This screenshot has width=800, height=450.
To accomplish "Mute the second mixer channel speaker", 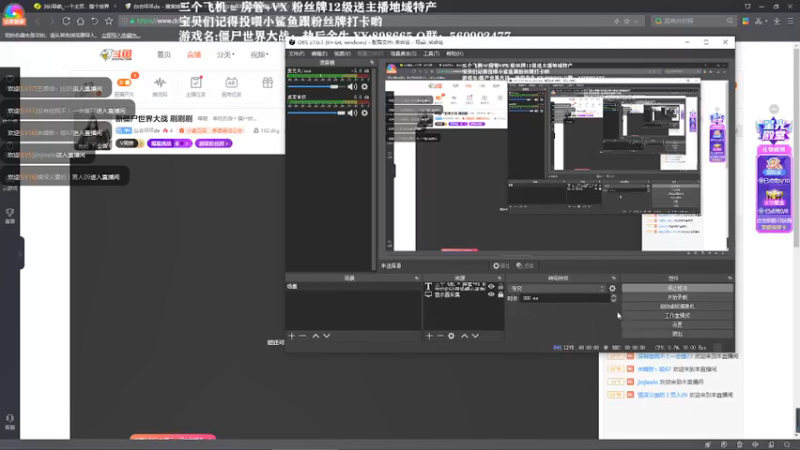I will coord(352,113).
